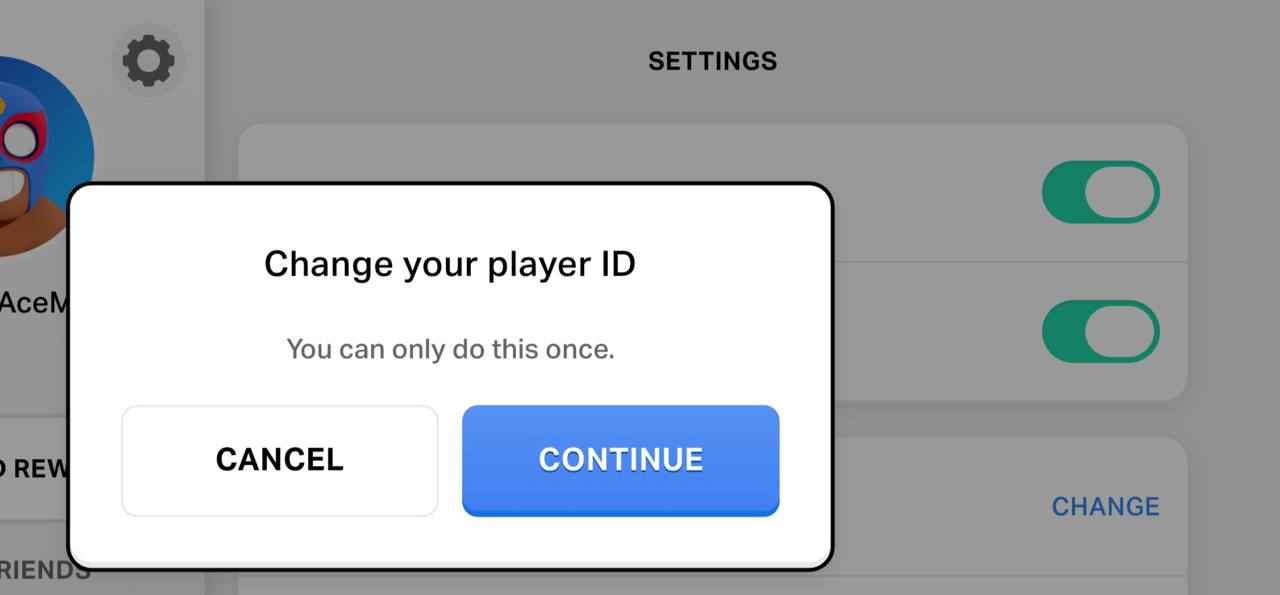Tap the partially visible row beneath CHANGE
Viewport: 1280px width, 595px height.
1000,586
